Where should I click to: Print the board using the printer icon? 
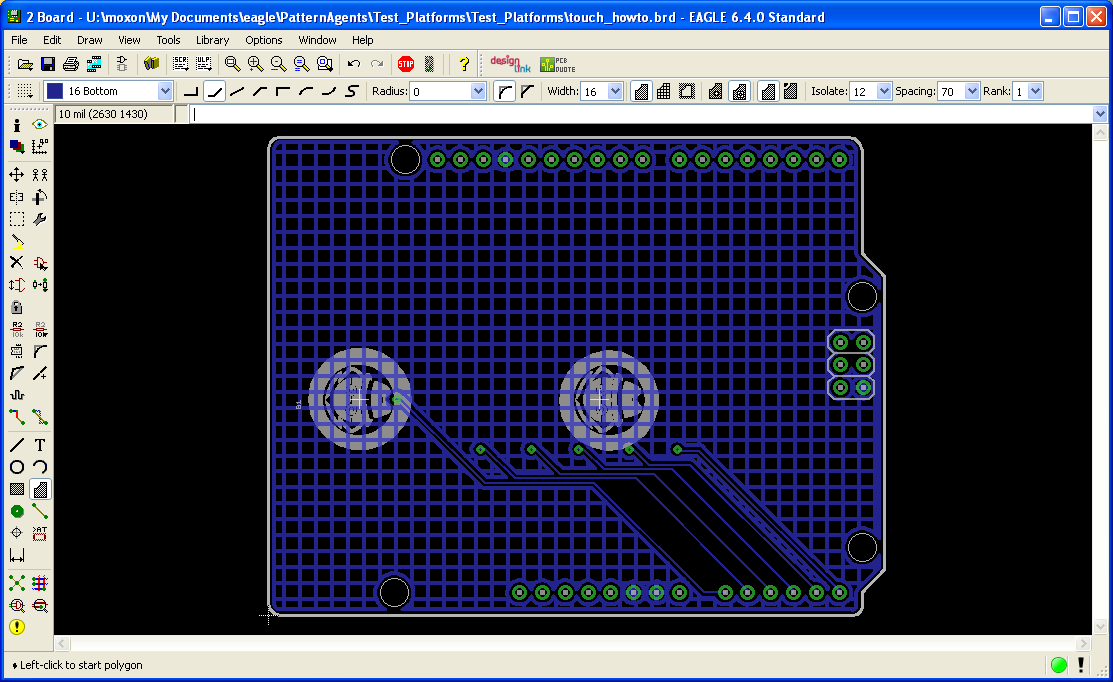tap(70, 65)
